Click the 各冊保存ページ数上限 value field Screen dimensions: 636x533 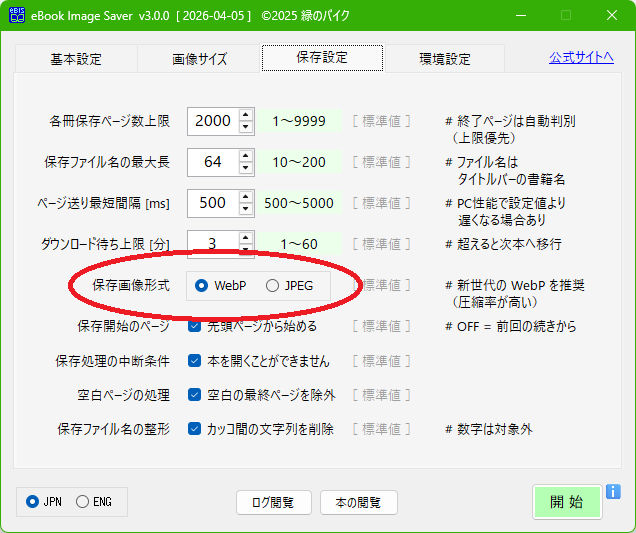pyautogui.click(x=212, y=121)
